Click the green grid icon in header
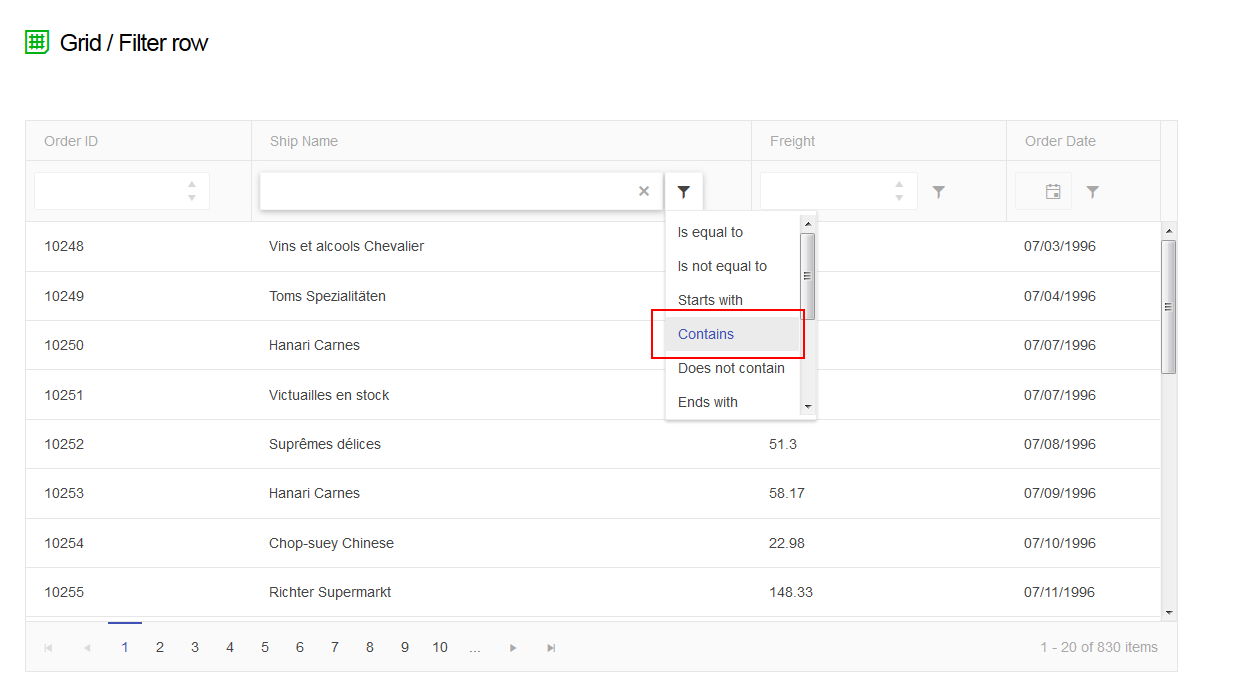1246x688 pixels. (x=37, y=42)
